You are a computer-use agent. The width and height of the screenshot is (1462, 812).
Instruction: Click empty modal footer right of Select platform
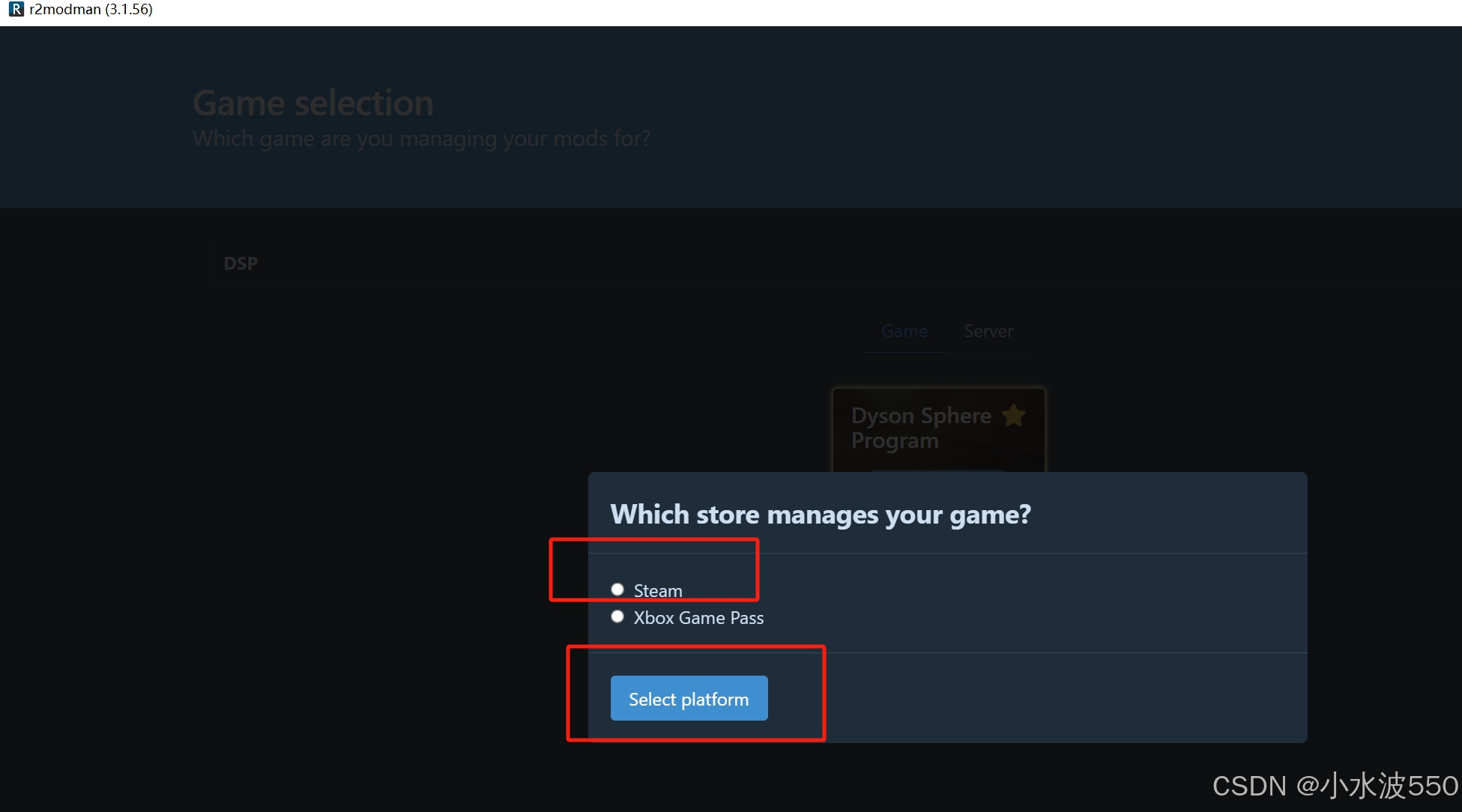[x=1049, y=698]
